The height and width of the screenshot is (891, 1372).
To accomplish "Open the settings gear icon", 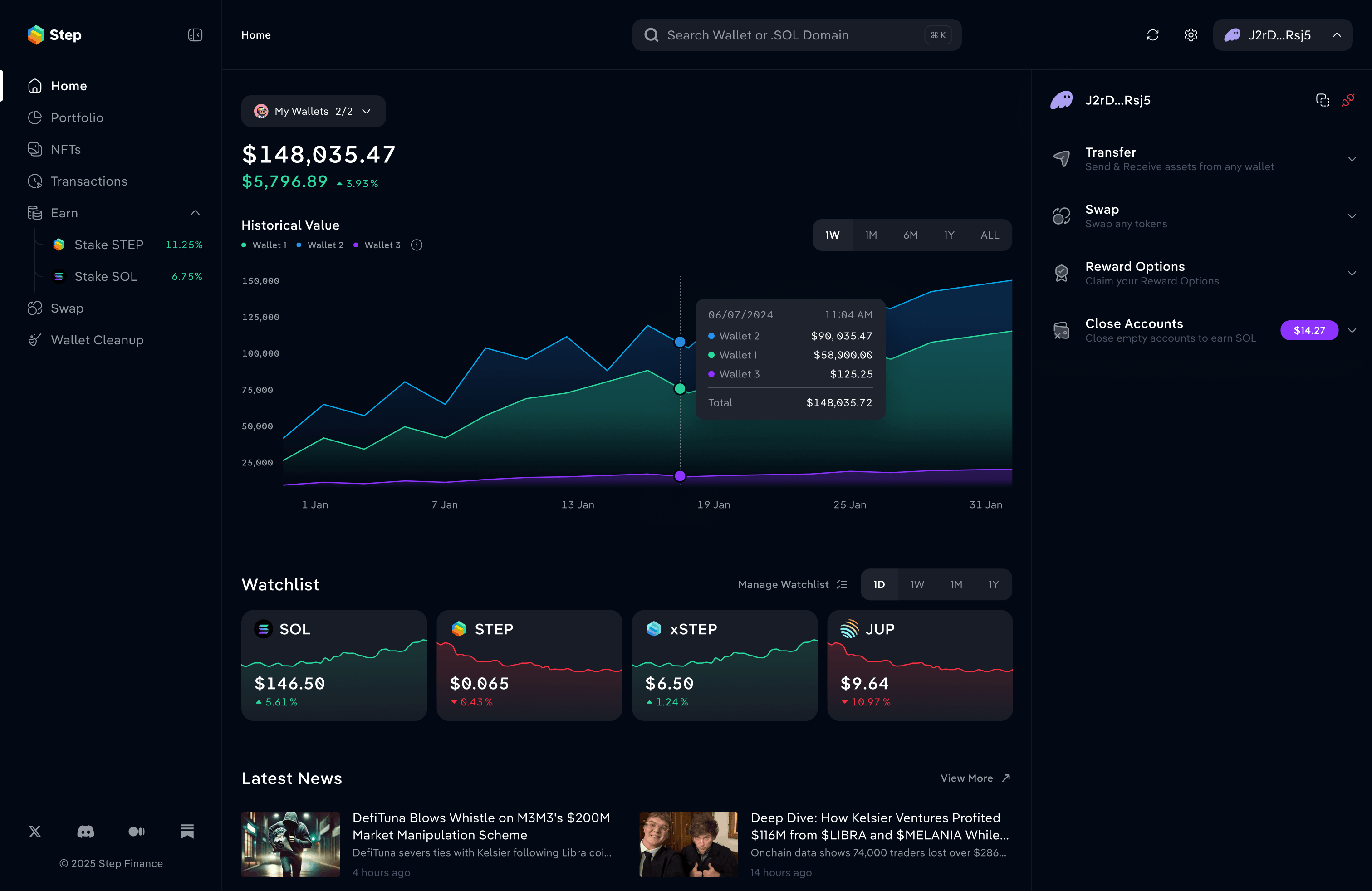I will tap(1191, 35).
